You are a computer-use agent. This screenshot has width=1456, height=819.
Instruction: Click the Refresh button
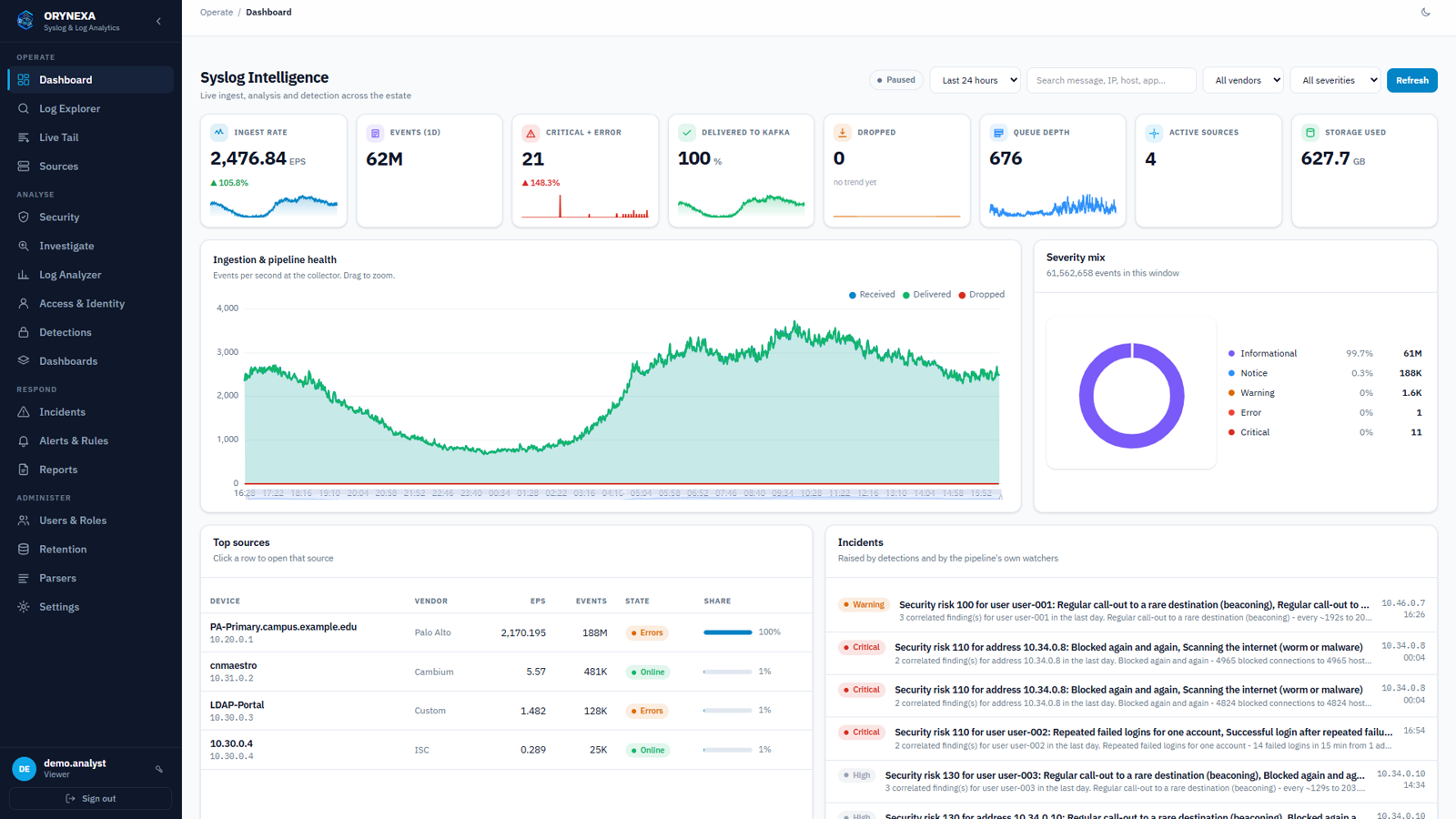(x=1411, y=80)
